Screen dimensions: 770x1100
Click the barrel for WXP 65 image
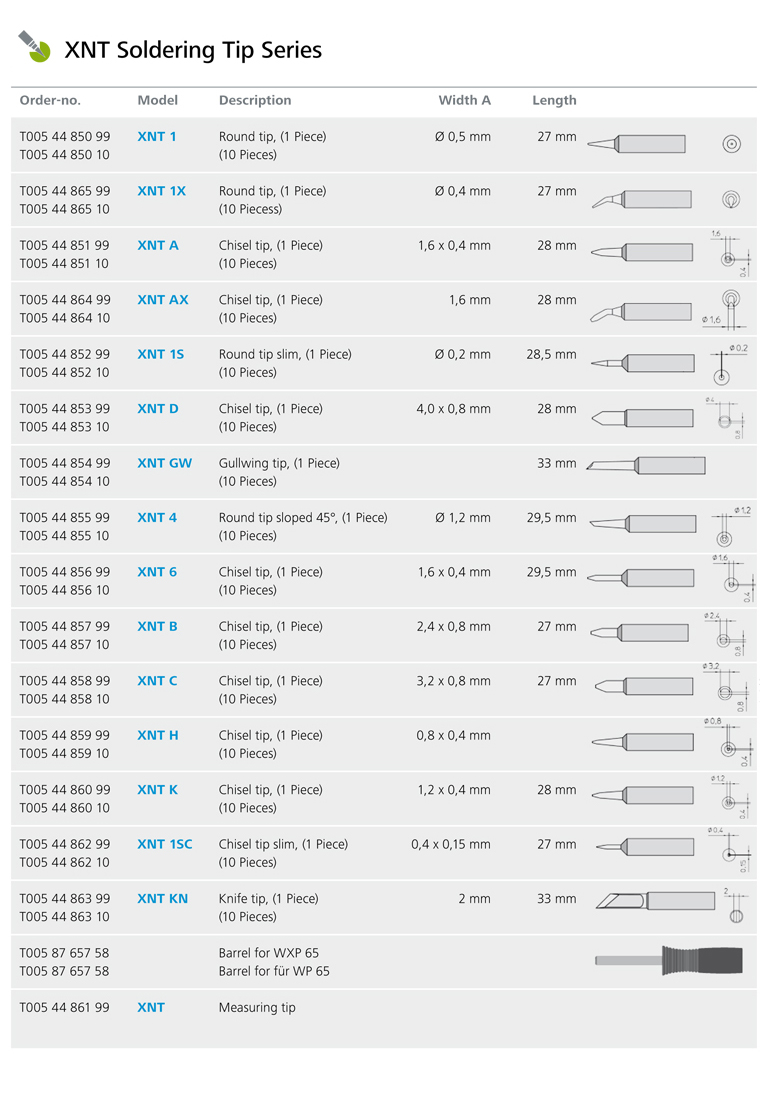(668, 960)
